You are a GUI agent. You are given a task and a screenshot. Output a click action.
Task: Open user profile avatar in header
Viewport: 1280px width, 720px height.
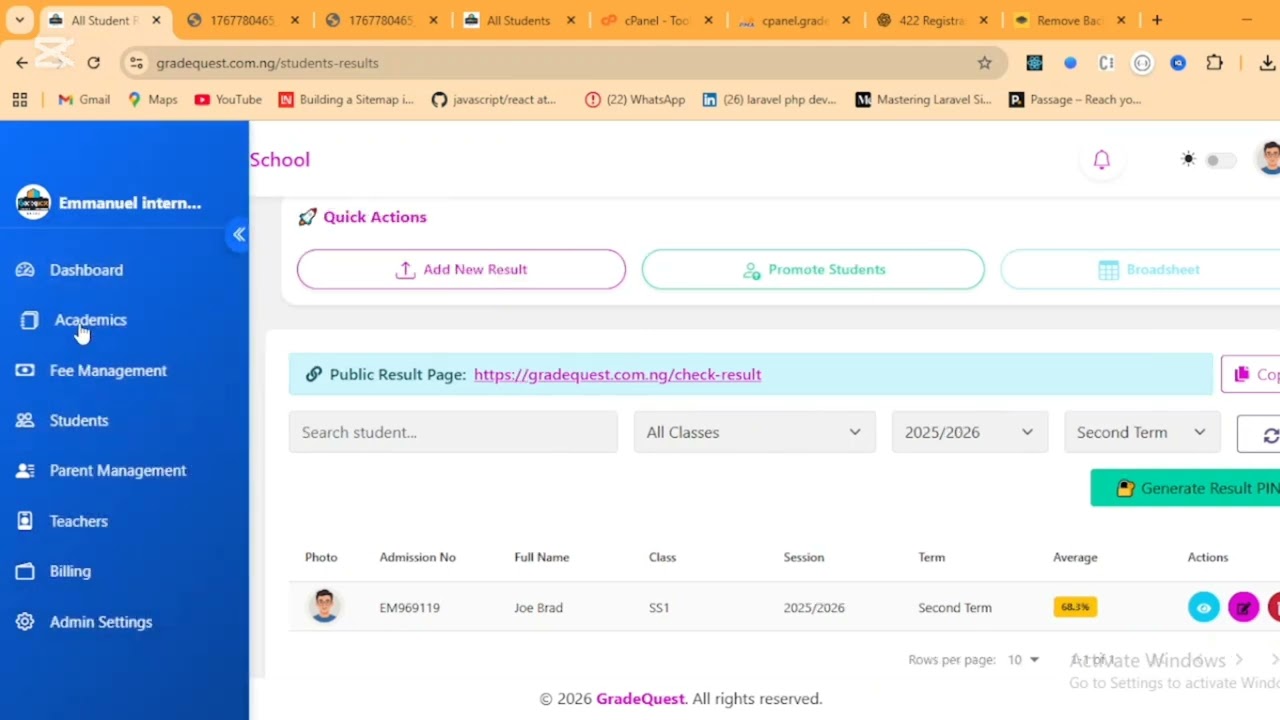(x=1269, y=159)
